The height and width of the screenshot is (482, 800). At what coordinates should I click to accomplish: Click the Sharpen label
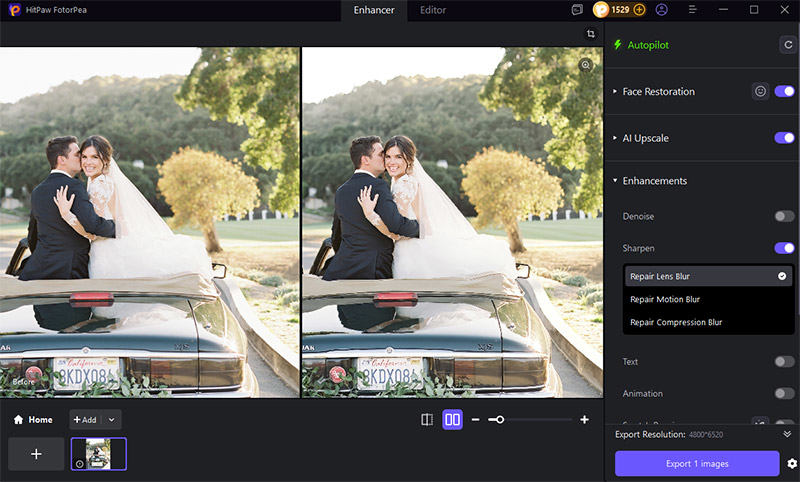[x=638, y=248]
